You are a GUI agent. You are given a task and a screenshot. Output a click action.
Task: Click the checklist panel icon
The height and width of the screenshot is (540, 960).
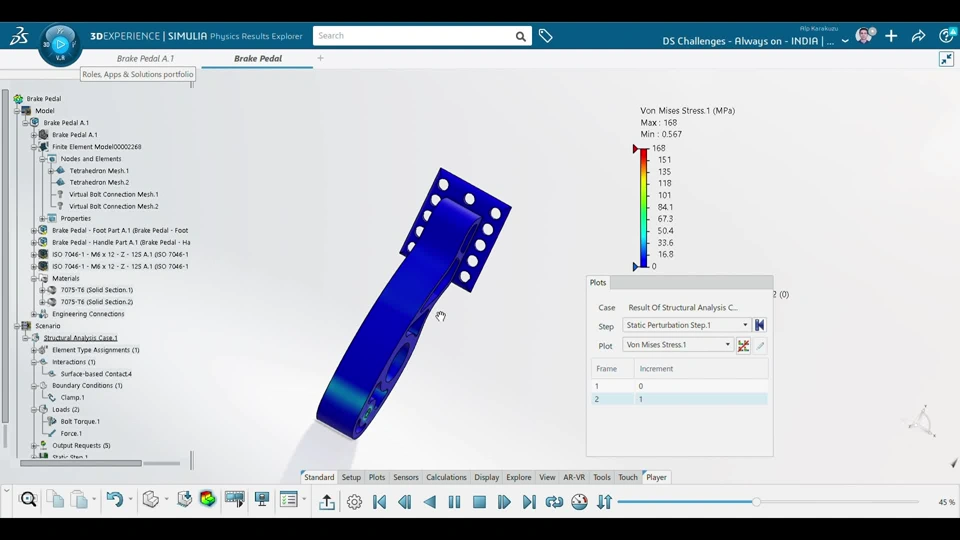[x=288, y=500]
